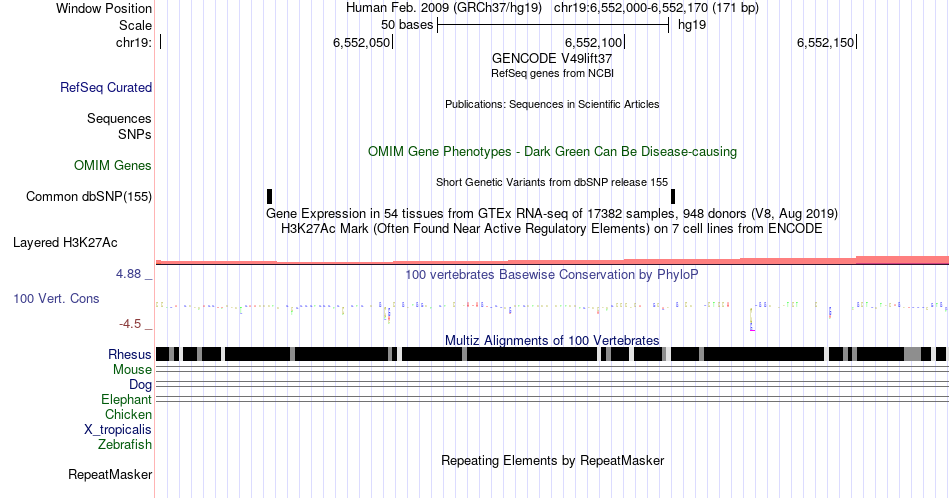
Task: Click the Scale row label
Action: [135, 25]
